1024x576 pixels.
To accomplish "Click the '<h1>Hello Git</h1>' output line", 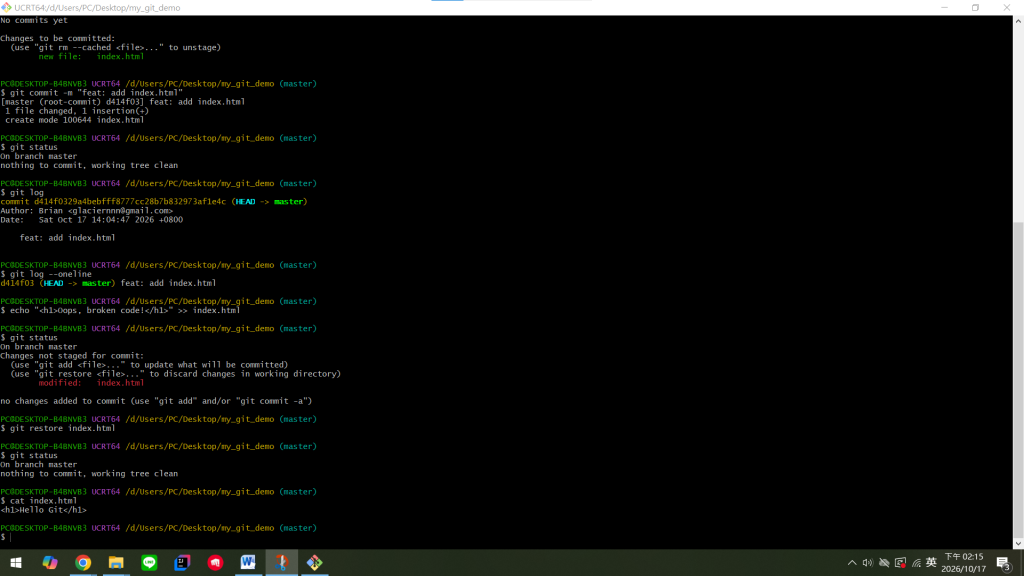I will (43, 510).
